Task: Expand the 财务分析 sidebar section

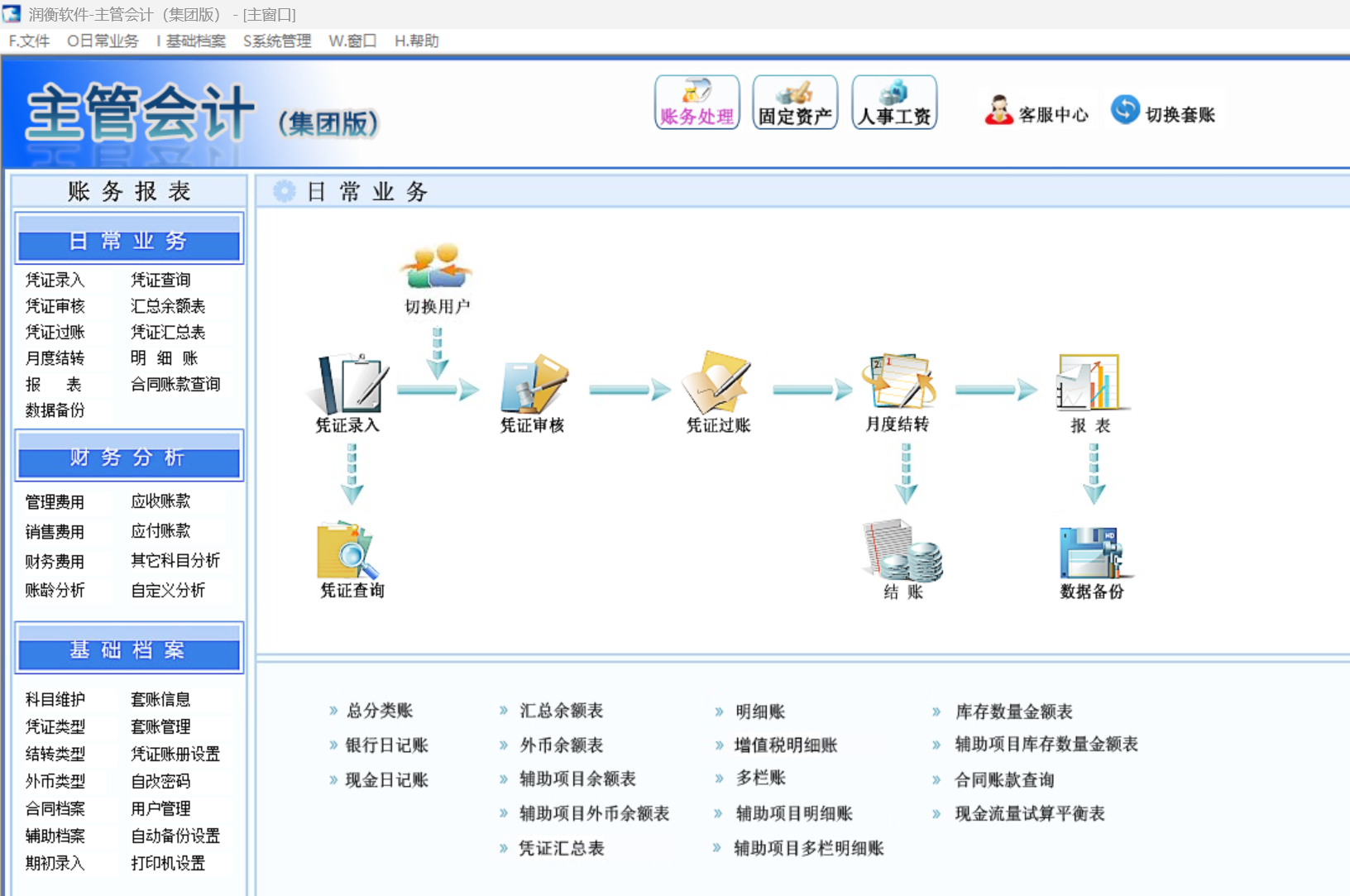Action: point(129,457)
